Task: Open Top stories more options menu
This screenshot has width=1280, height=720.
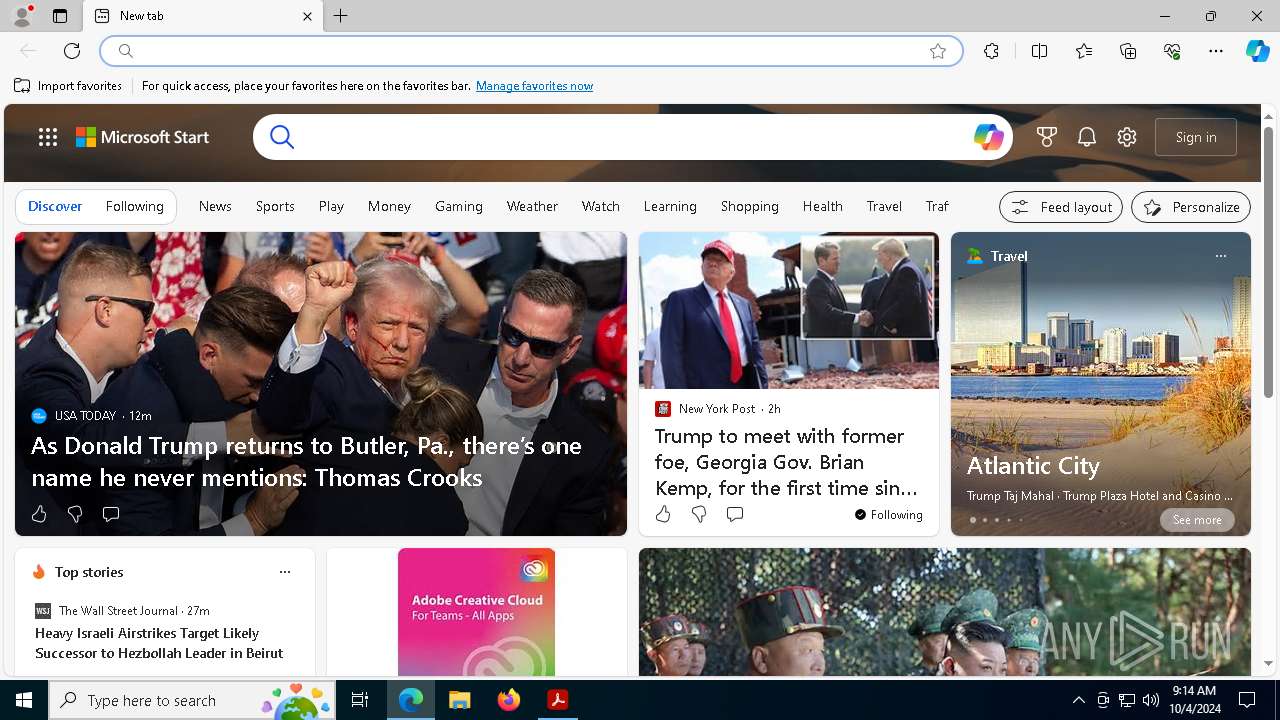Action: click(285, 572)
